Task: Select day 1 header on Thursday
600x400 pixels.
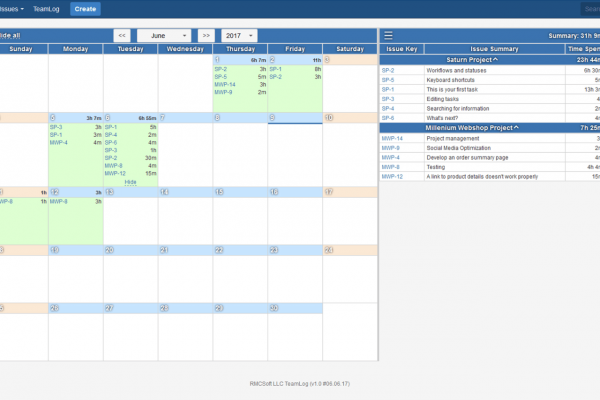Action: pos(240,60)
